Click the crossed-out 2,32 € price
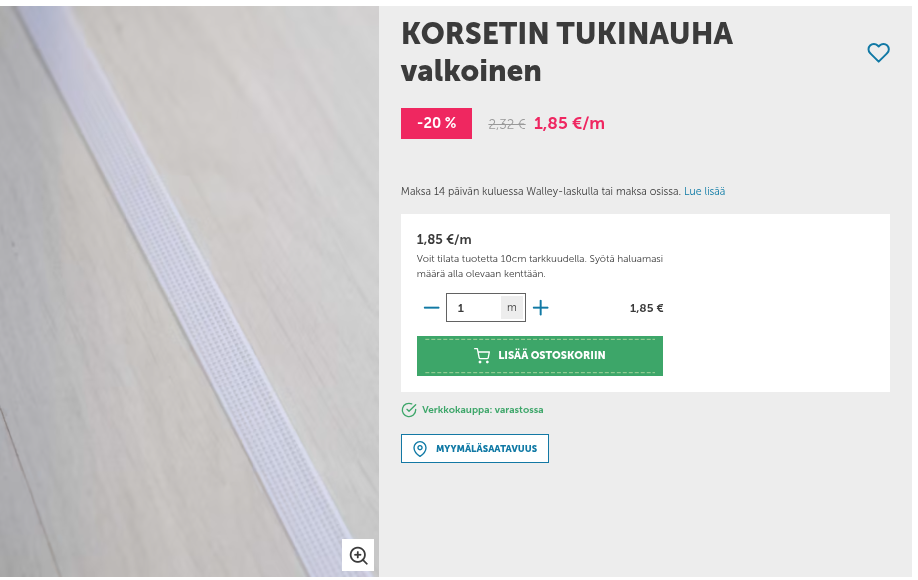 pos(506,124)
